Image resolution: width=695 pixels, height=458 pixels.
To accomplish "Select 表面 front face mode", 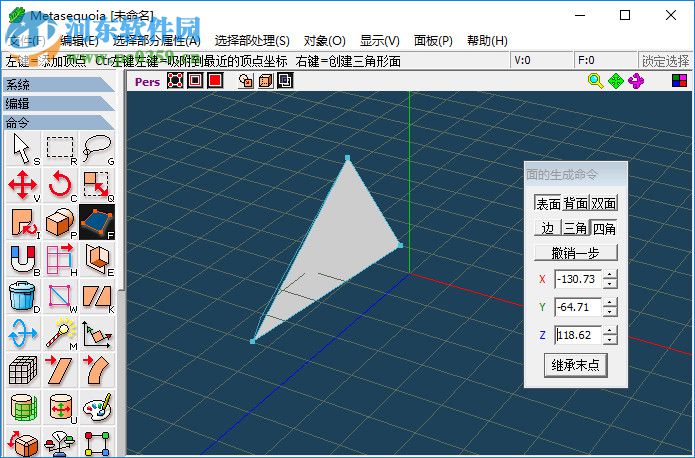I will tap(548, 203).
